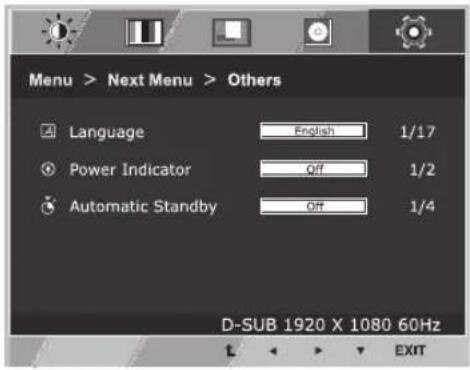Open the disc-shaped tab icon
The width and height of the screenshot is (470, 370).
coord(318,32)
